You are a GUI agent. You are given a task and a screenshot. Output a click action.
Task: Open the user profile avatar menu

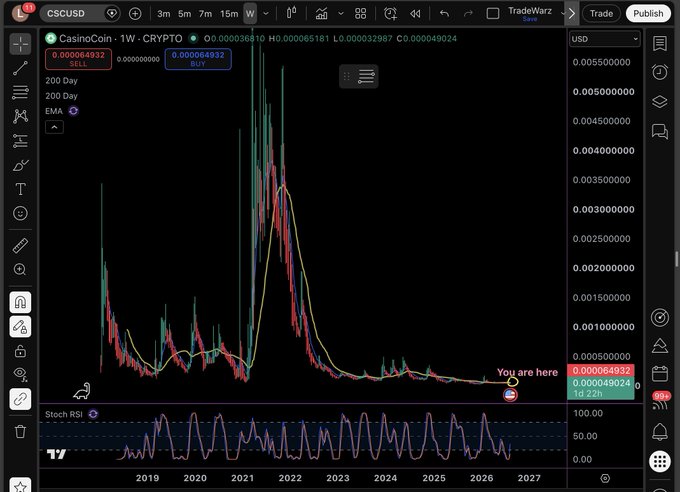click(20, 13)
